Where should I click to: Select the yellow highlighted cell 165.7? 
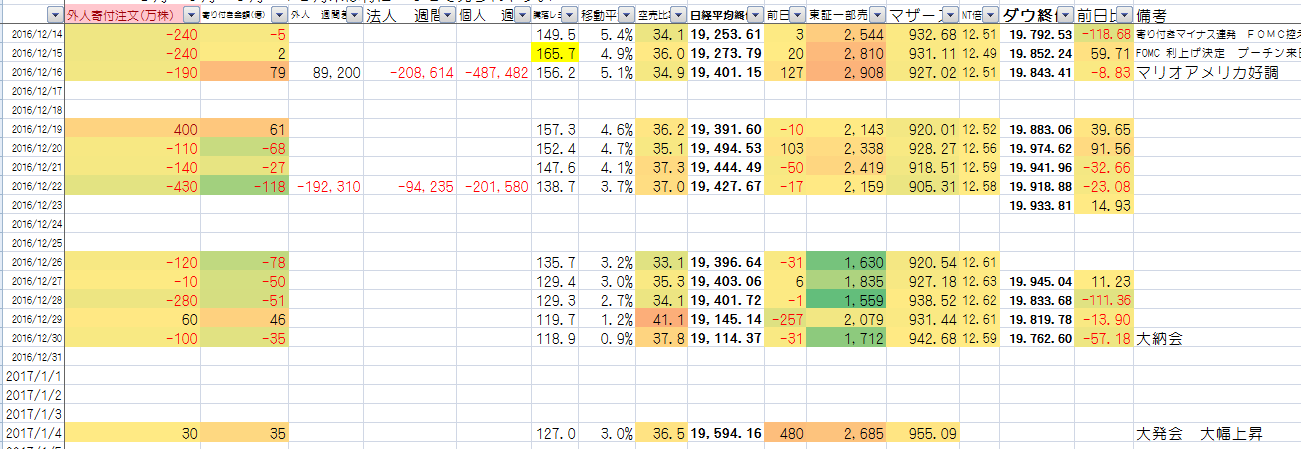pyautogui.click(x=554, y=53)
